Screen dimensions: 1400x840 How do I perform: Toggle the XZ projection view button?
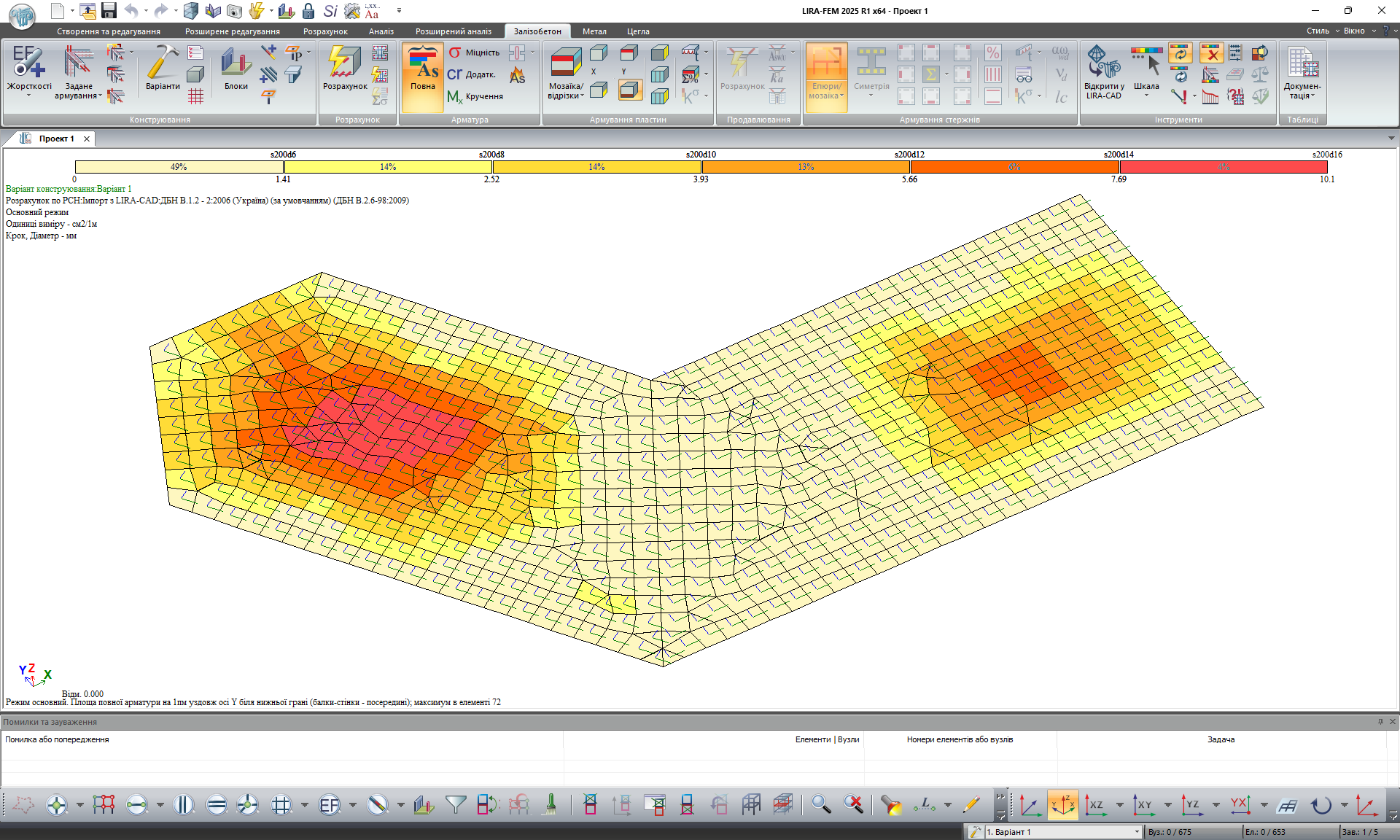coord(1094,805)
